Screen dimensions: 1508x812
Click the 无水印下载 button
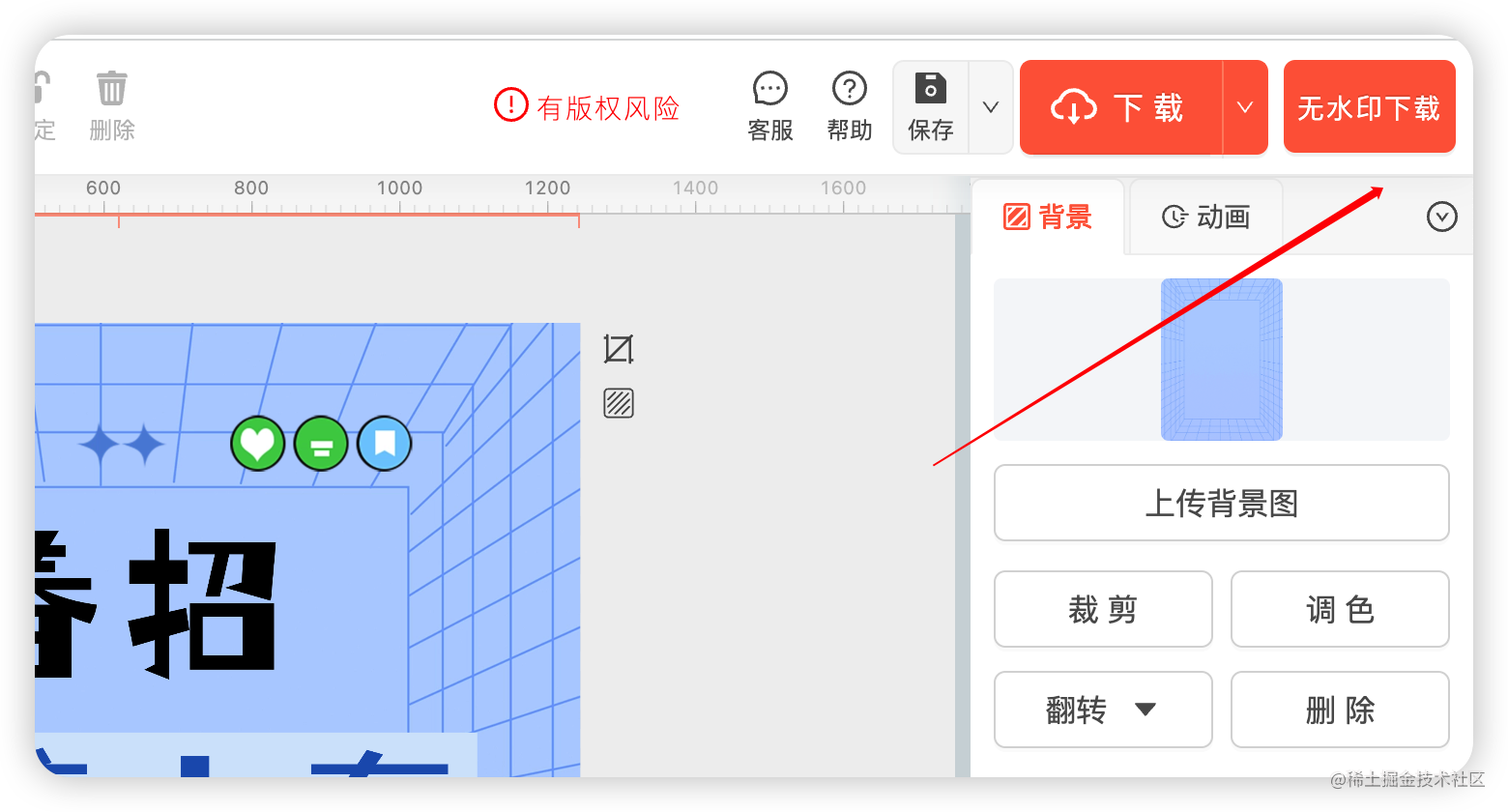1369,107
